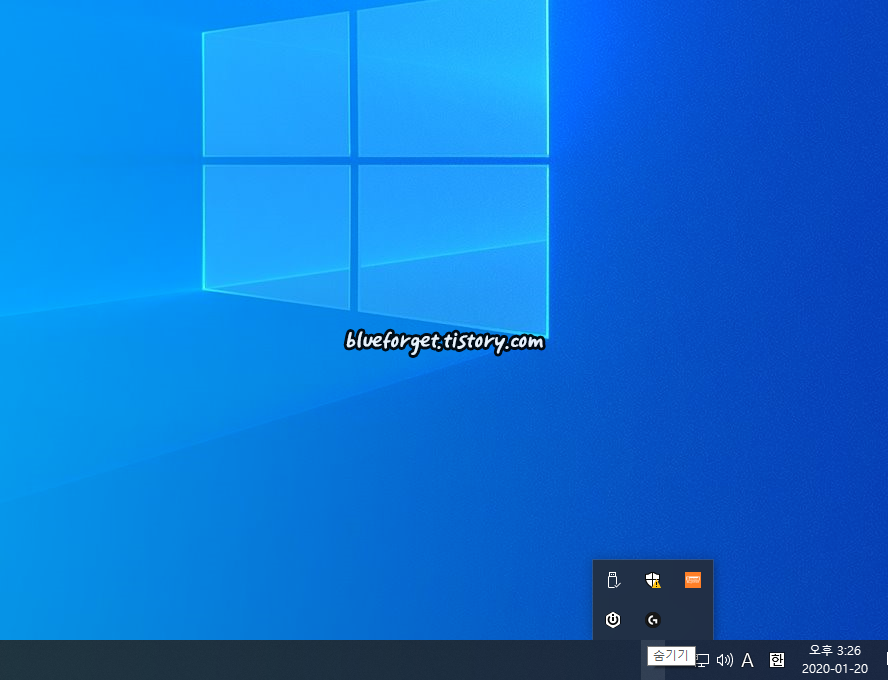Viewport: 888px width, 680px height.
Task: Collapse the hidden icons tray with the highlighted taskbar button
Action: 653,660
